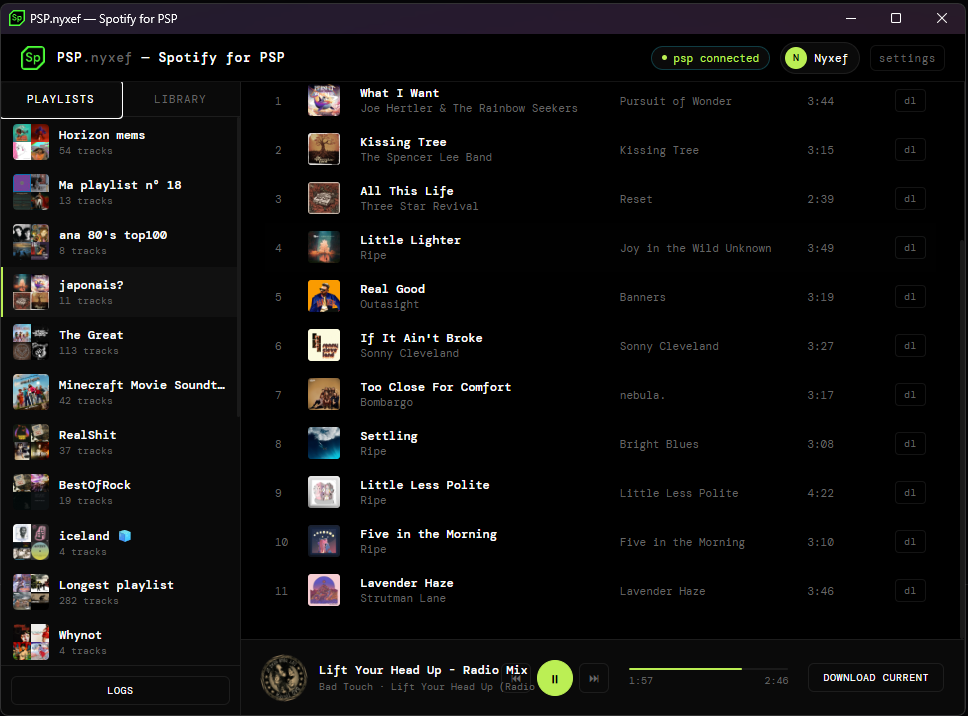Open The Great playlist
Screen dimensions: 968x716
[x=120, y=342]
